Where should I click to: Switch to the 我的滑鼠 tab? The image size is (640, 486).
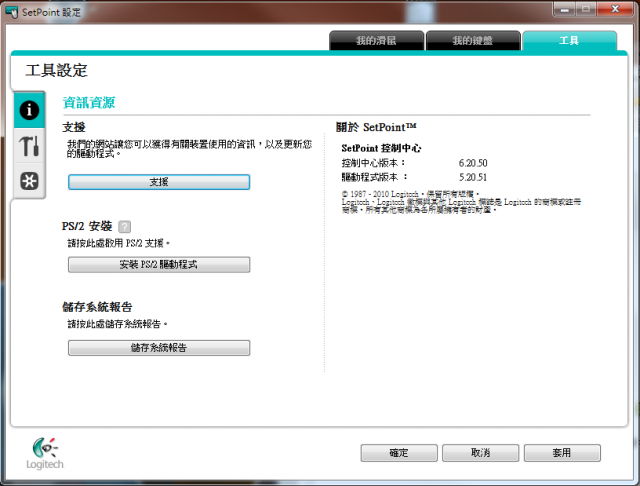pos(376,40)
